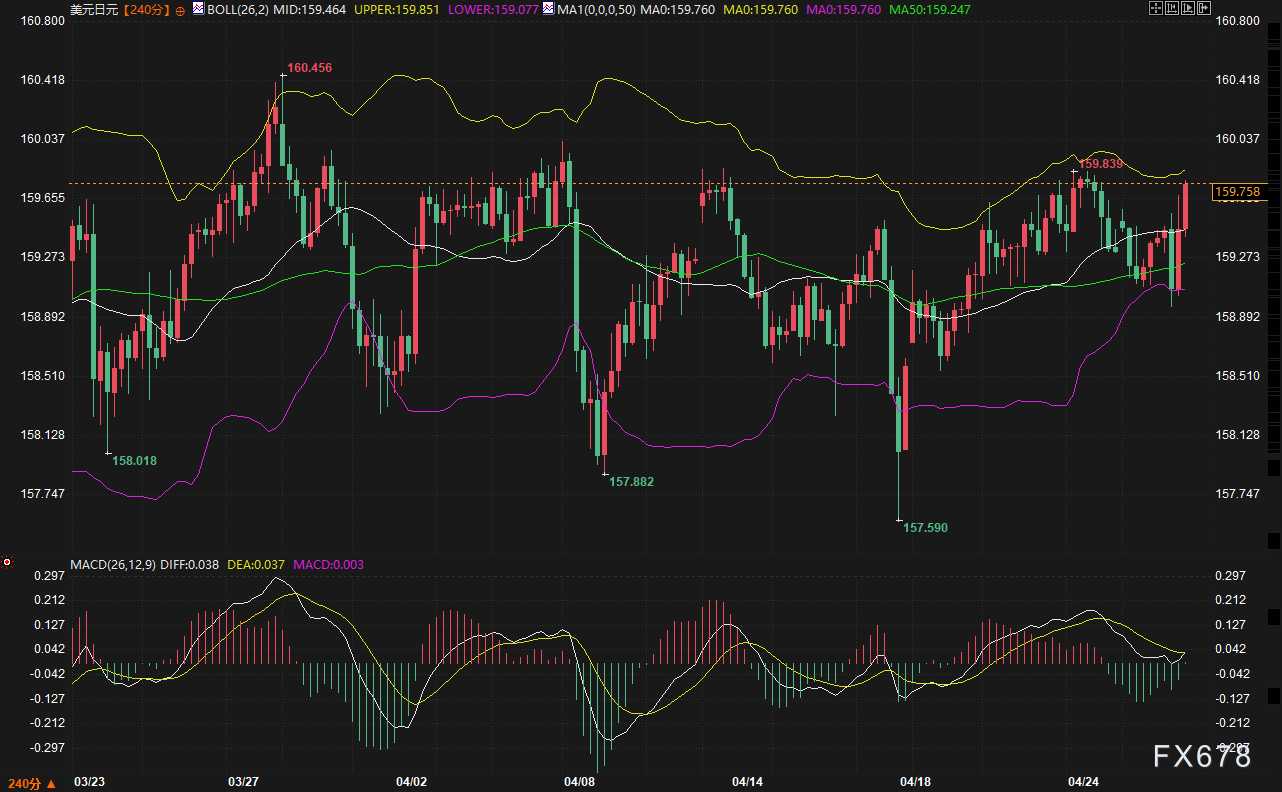Screen dimensions: 1282x792
Task: Click the MA1(0,0,0,50) indicator label
Action: point(596,10)
